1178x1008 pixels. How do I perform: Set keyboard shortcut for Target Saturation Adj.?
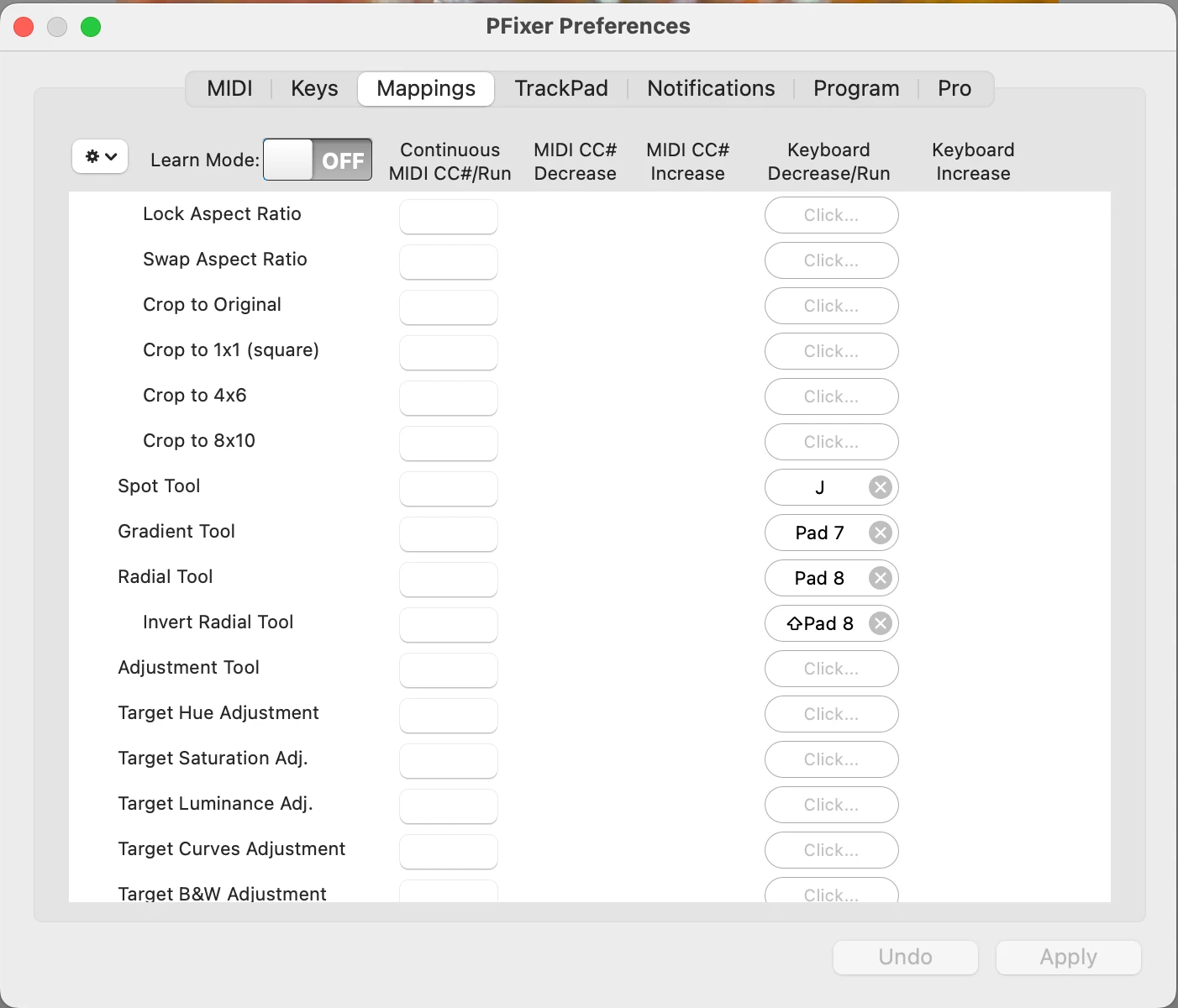click(832, 759)
